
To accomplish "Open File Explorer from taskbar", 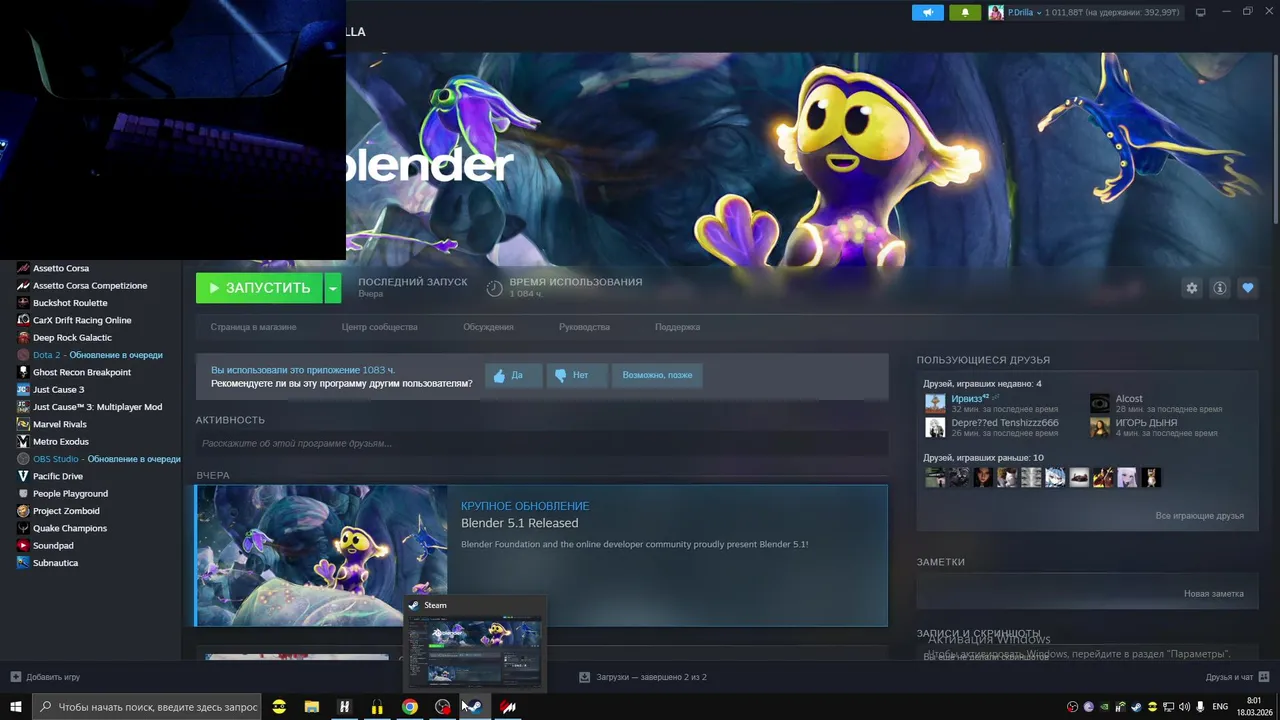I will [x=312, y=707].
